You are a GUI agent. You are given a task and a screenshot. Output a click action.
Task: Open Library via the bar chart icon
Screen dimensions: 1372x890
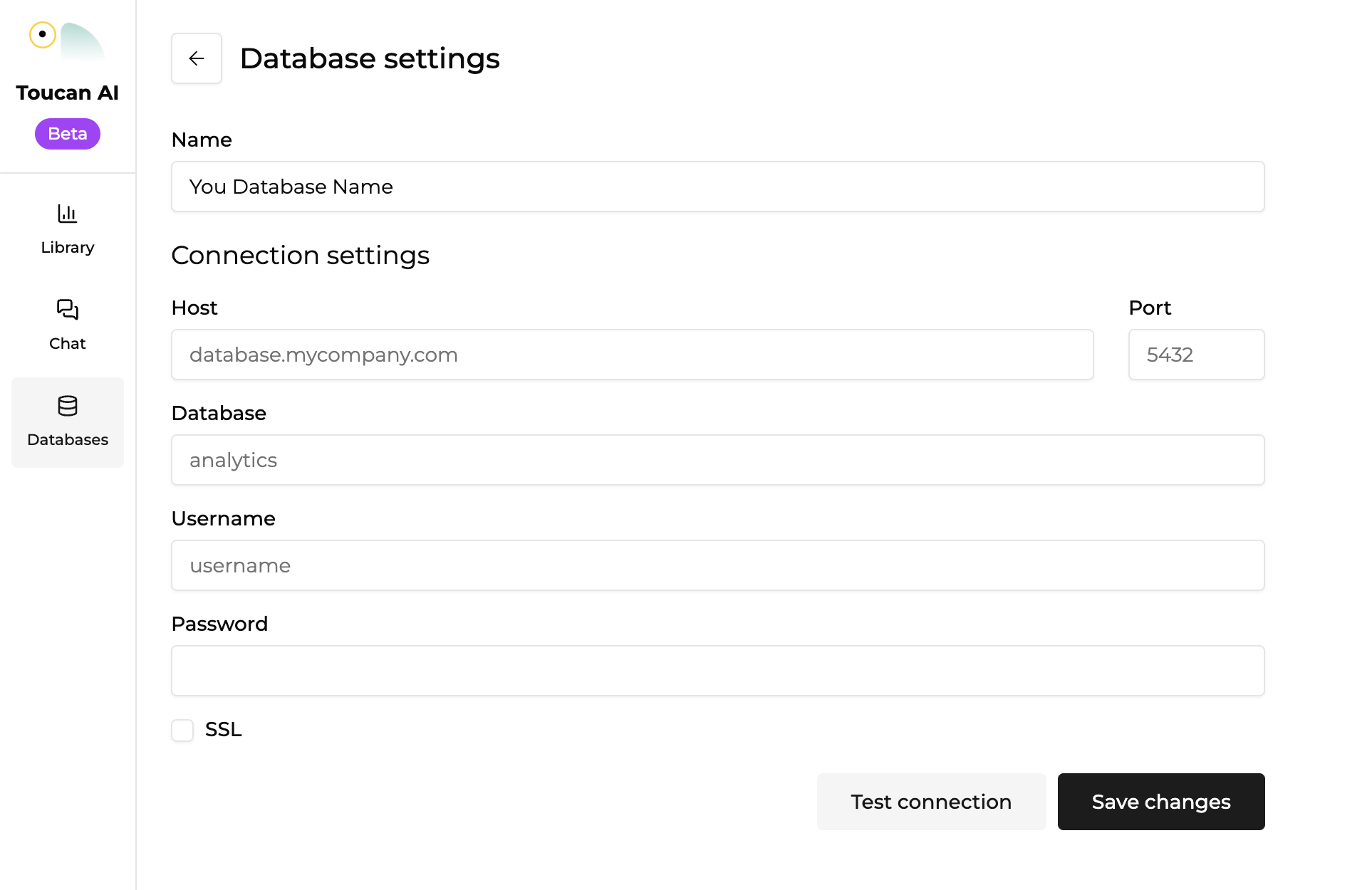pos(67,214)
